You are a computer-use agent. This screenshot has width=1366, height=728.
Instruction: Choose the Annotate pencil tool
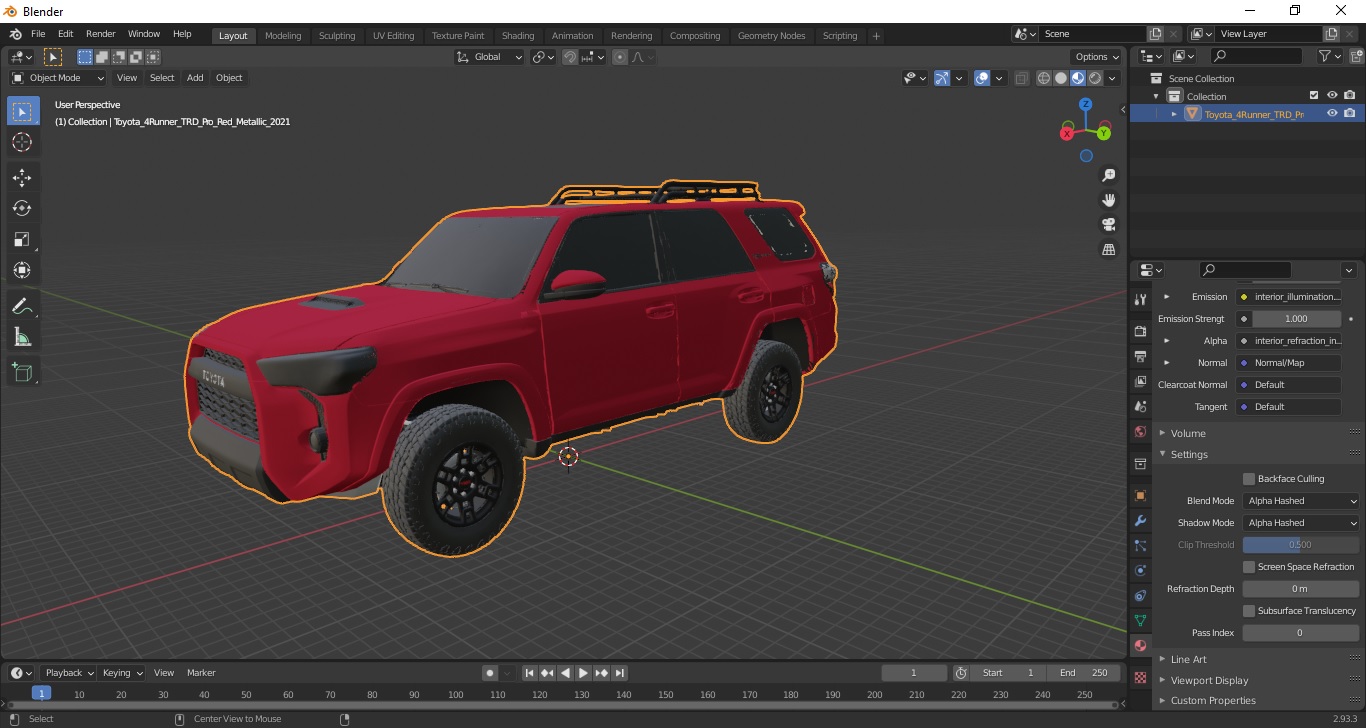(x=22, y=306)
